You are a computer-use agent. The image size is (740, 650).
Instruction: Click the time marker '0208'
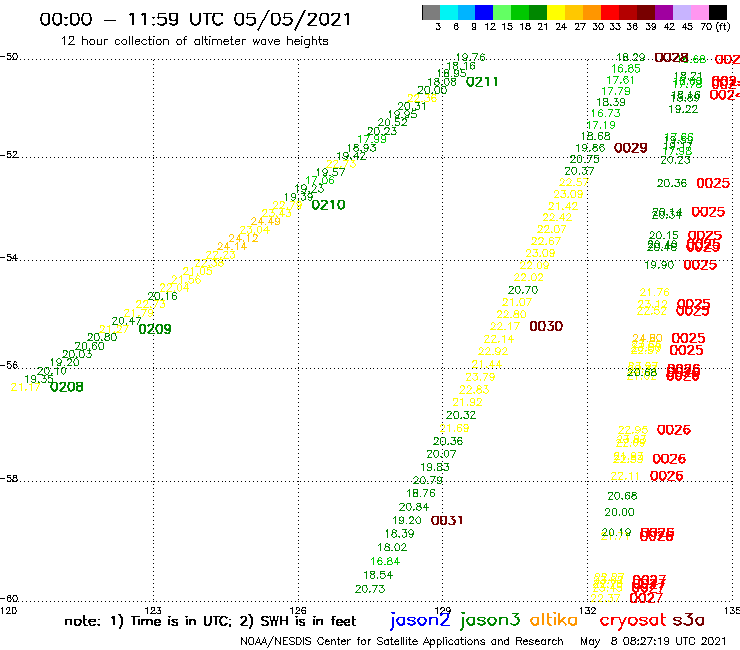coord(67,387)
